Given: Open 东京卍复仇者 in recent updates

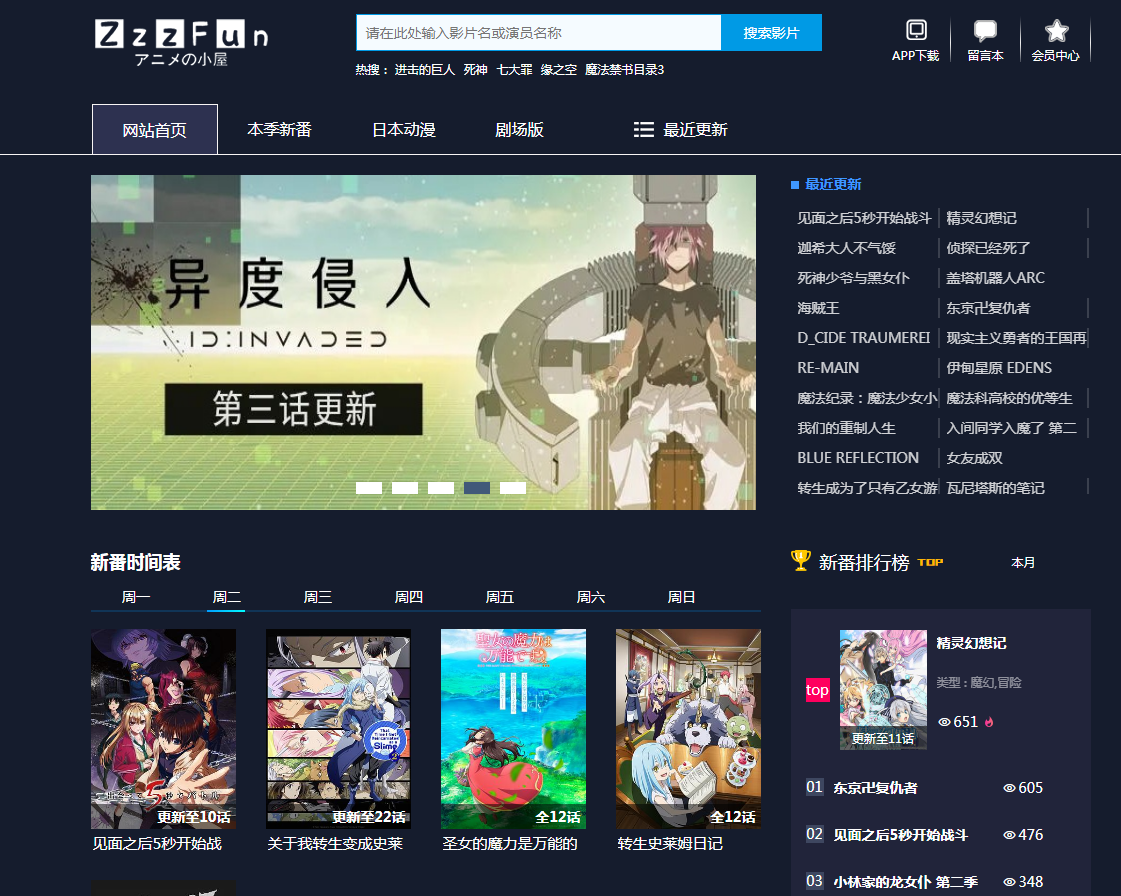Looking at the screenshot, I should (988, 308).
